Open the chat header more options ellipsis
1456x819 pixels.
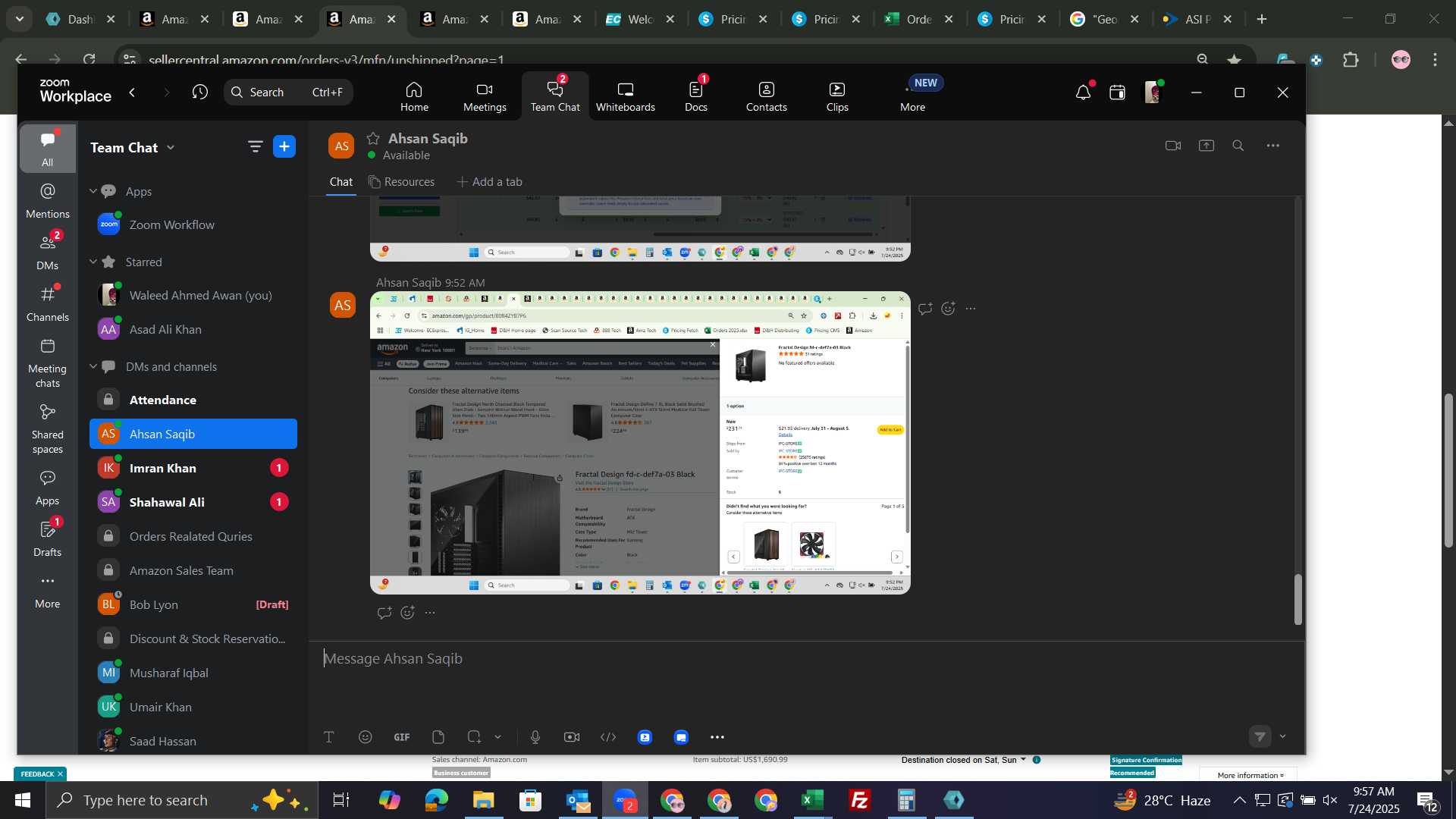(1272, 146)
